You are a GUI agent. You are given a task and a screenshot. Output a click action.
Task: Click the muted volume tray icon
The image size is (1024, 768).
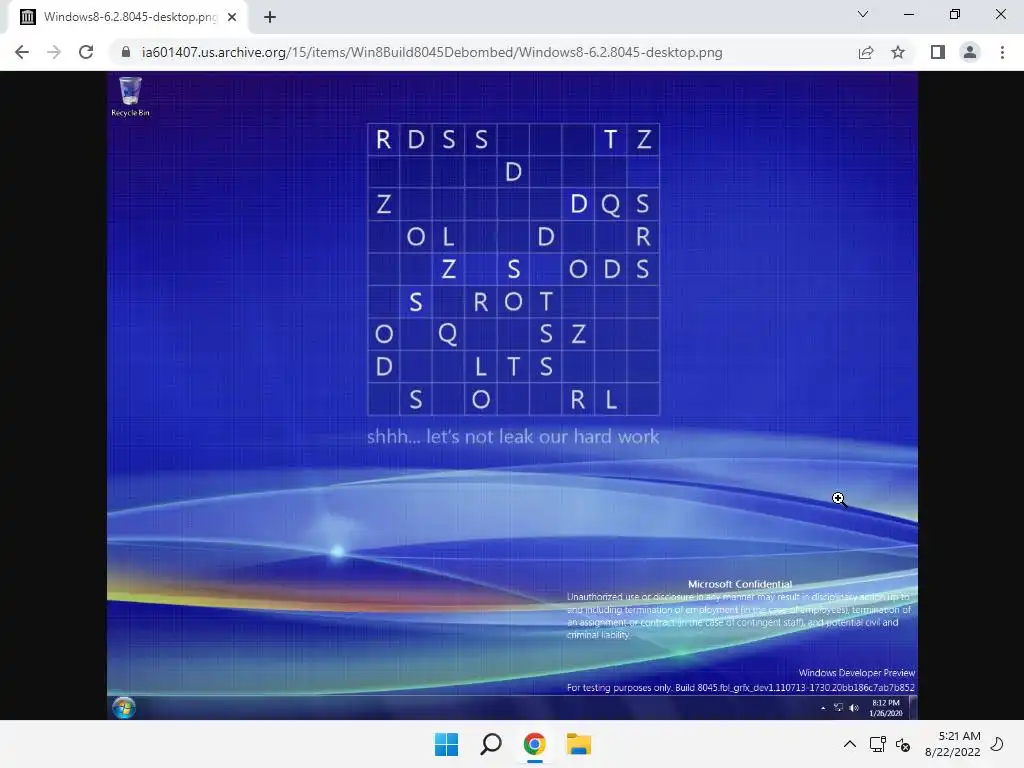point(903,744)
